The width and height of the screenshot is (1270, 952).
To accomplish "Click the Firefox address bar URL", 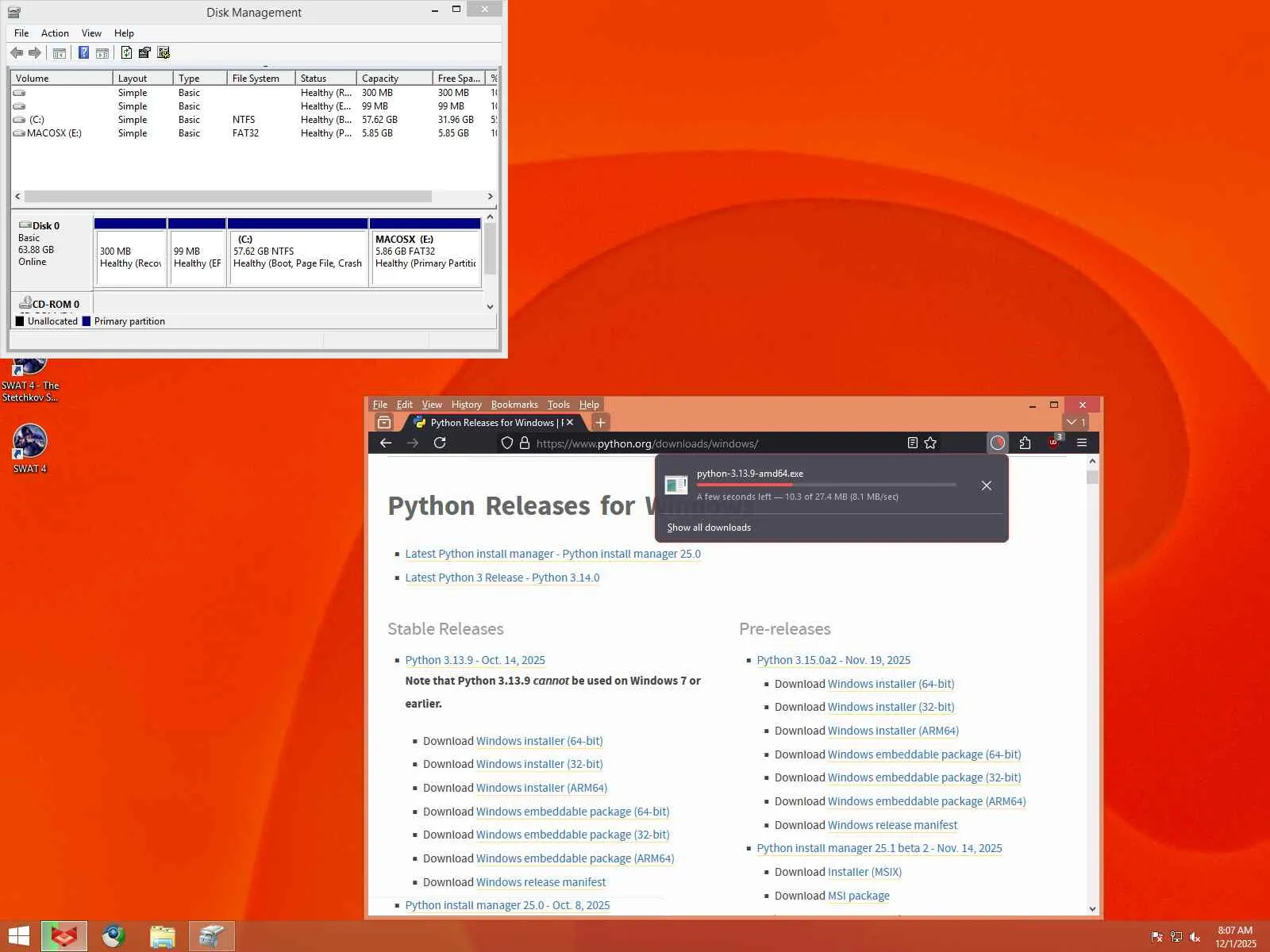I will [x=647, y=443].
